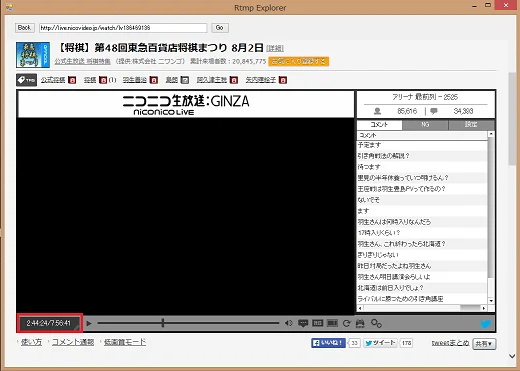Click the dark TAG label icon

pyautogui.click(x=26, y=80)
